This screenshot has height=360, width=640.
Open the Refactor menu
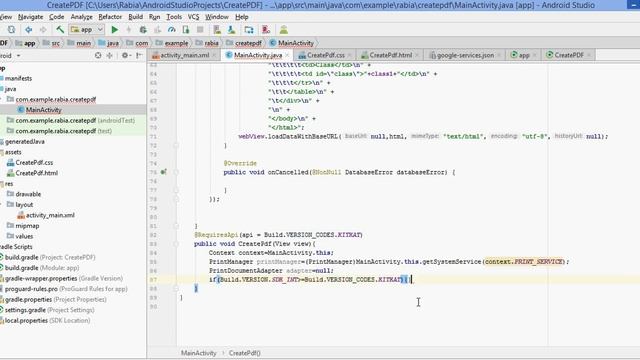(x=110, y=17)
